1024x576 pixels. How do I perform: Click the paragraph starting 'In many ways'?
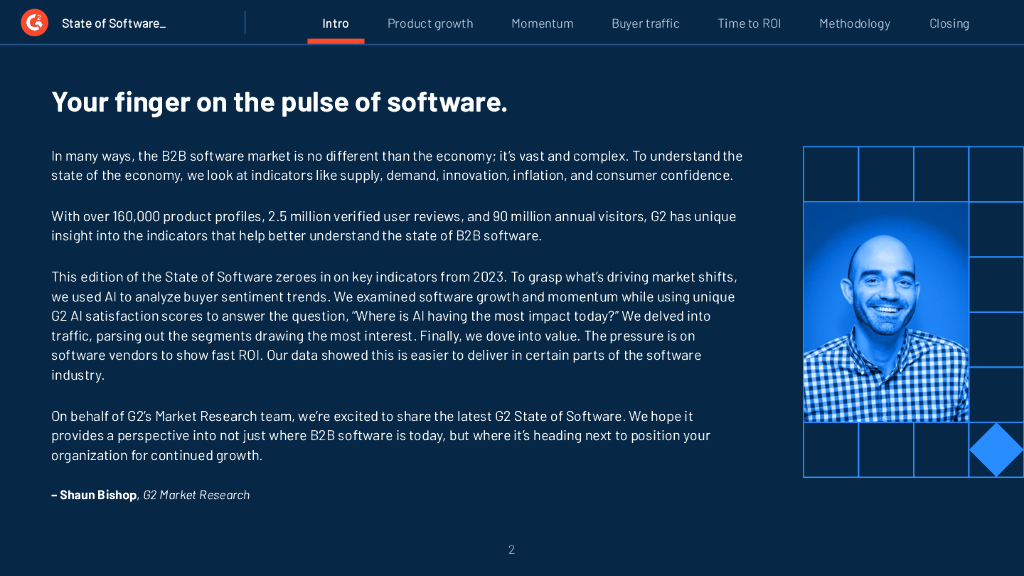tap(396, 166)
